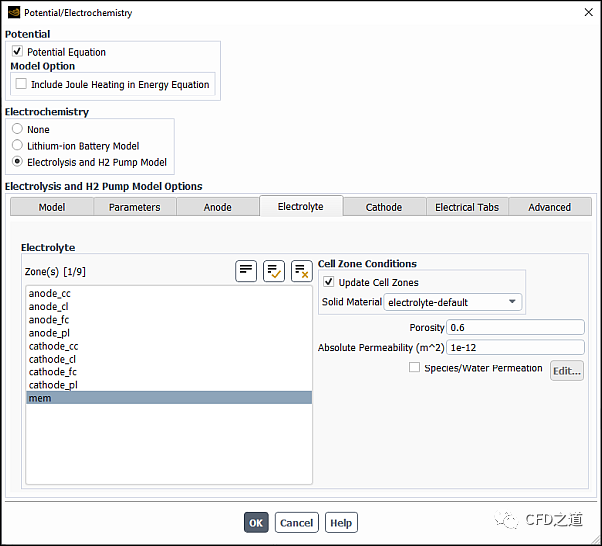Enable Species/Water Permeation checkbox
The width and height of the screenshot is (602, 546).
coord(415,368)
